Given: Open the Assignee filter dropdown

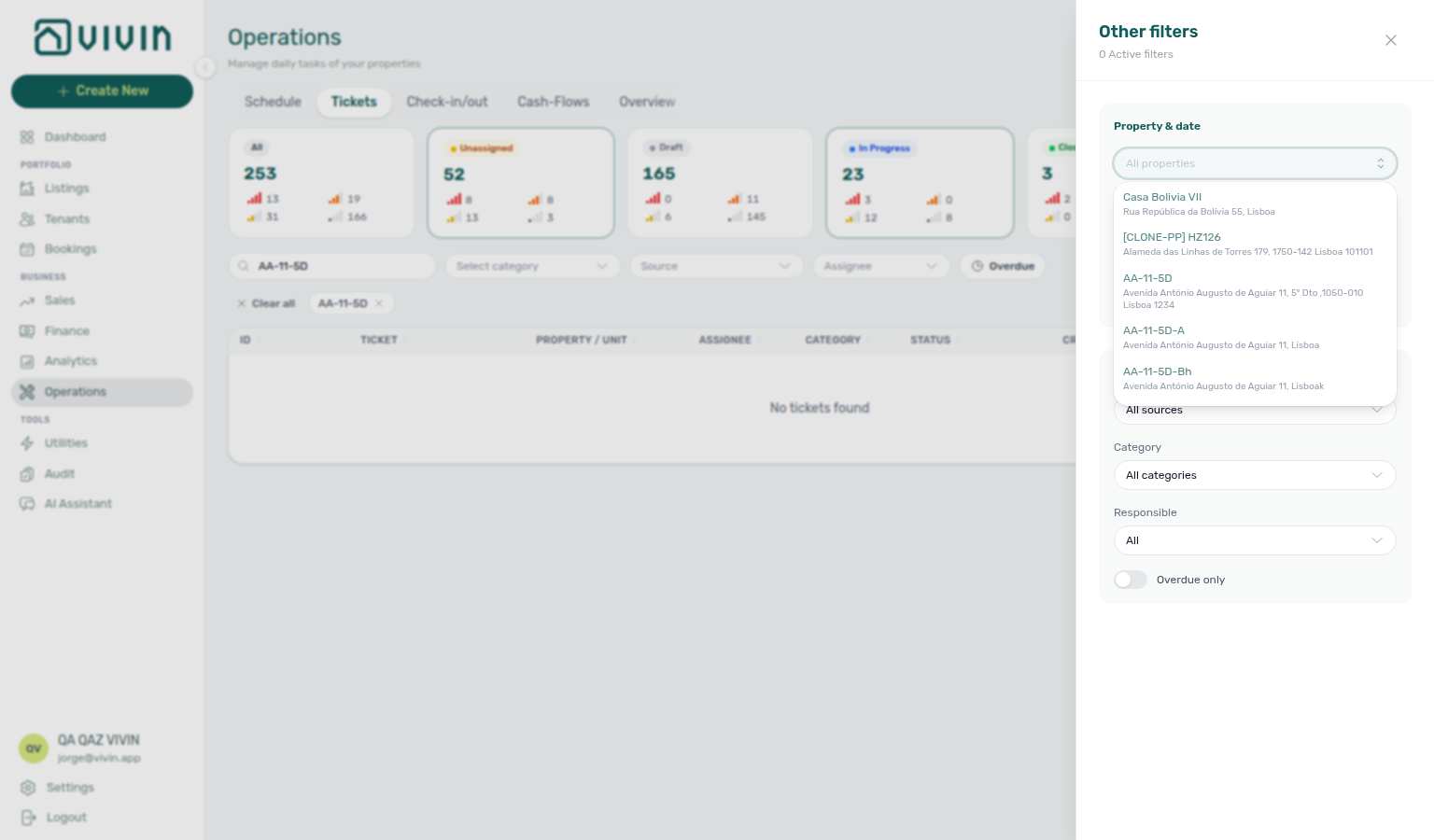Looking at the screenshot, I should [x=881, y=266].
